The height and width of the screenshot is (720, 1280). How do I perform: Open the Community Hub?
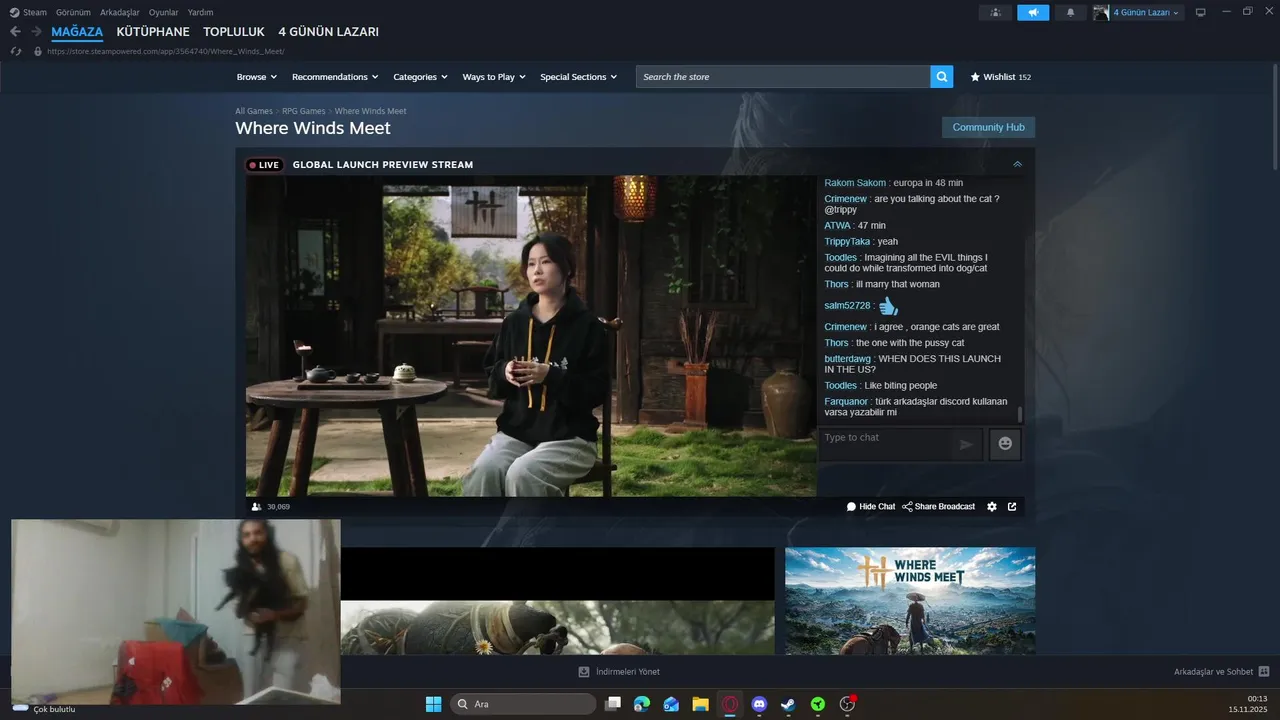click(988, 127)
